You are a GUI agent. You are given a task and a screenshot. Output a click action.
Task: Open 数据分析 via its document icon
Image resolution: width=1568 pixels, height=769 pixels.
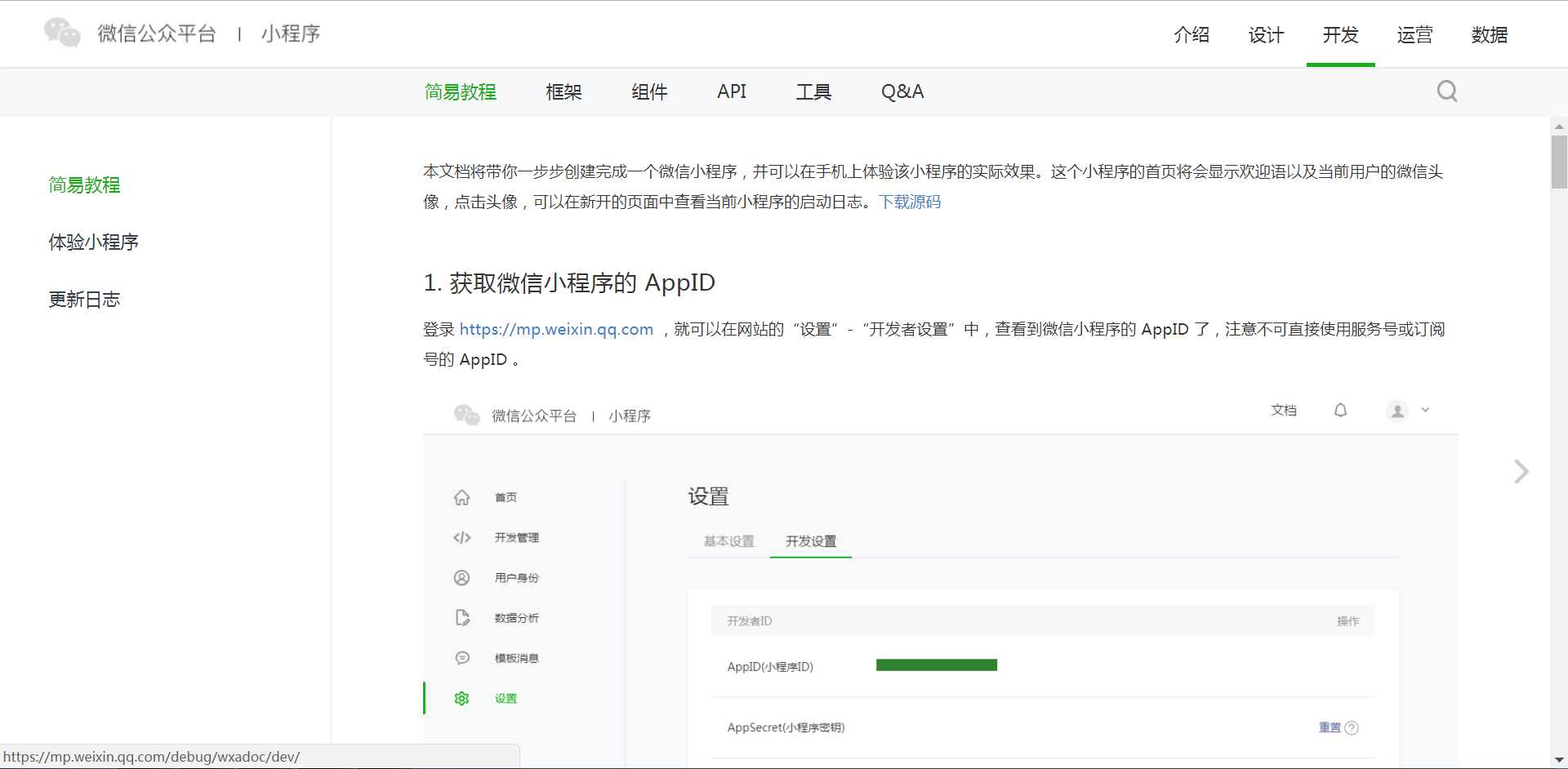coord(462,618)
